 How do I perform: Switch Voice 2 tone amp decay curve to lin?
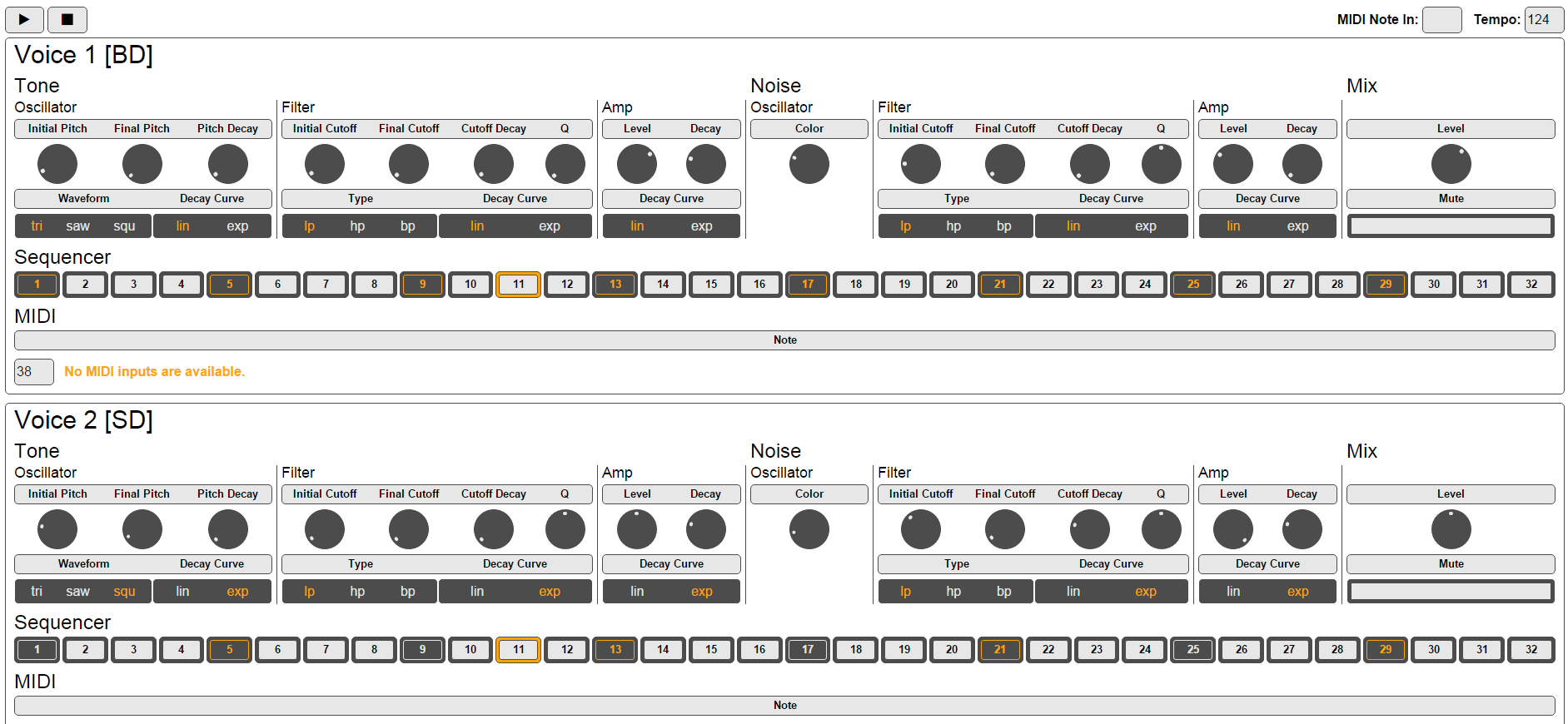(x=637, y=592)
